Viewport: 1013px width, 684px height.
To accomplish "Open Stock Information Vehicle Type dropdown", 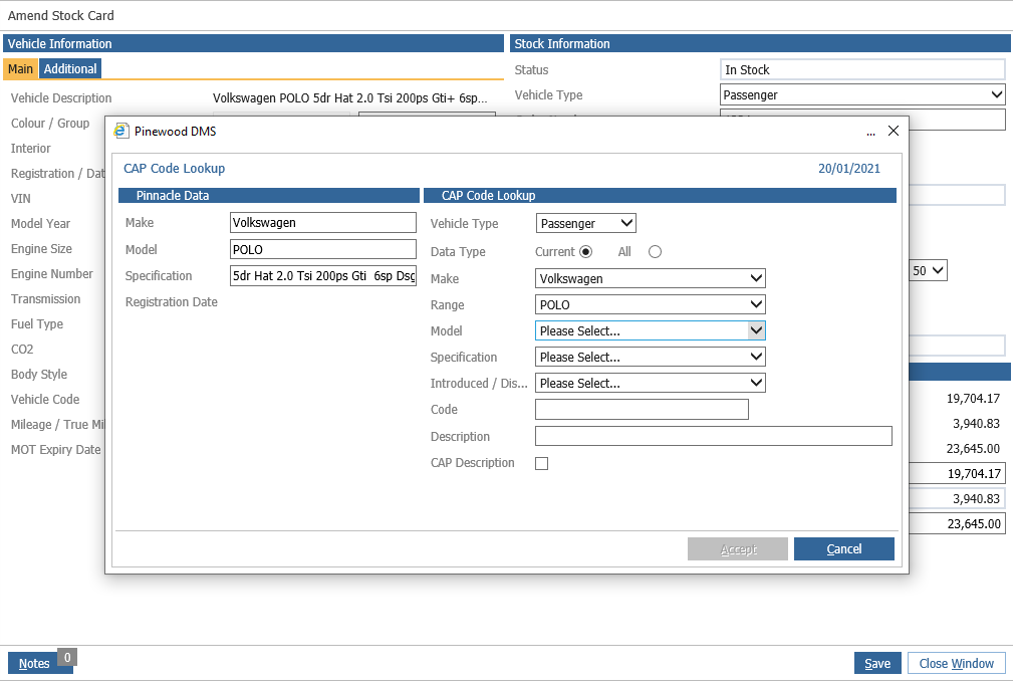I will coord(862,95).
